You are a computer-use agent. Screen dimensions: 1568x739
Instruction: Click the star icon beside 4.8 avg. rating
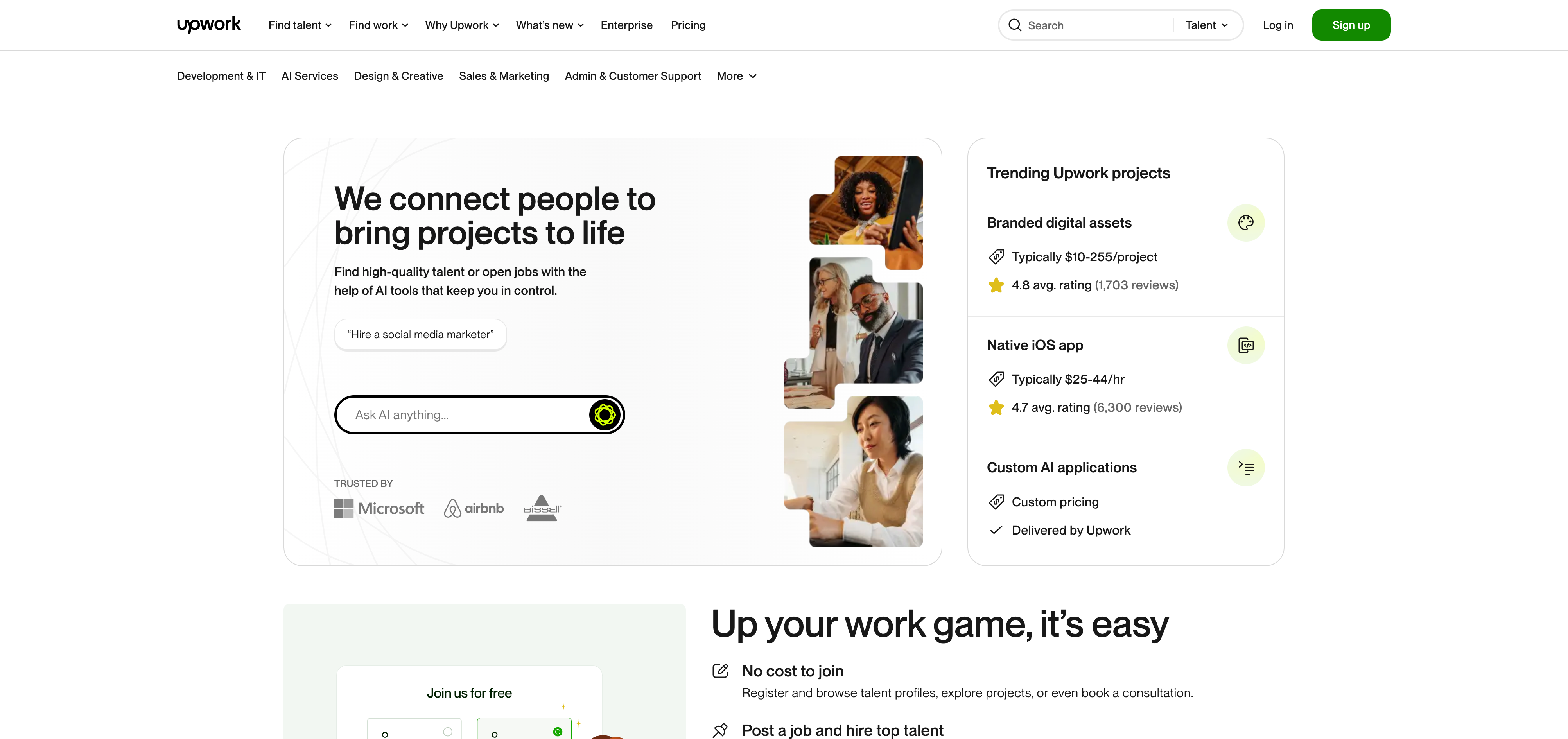996,285
